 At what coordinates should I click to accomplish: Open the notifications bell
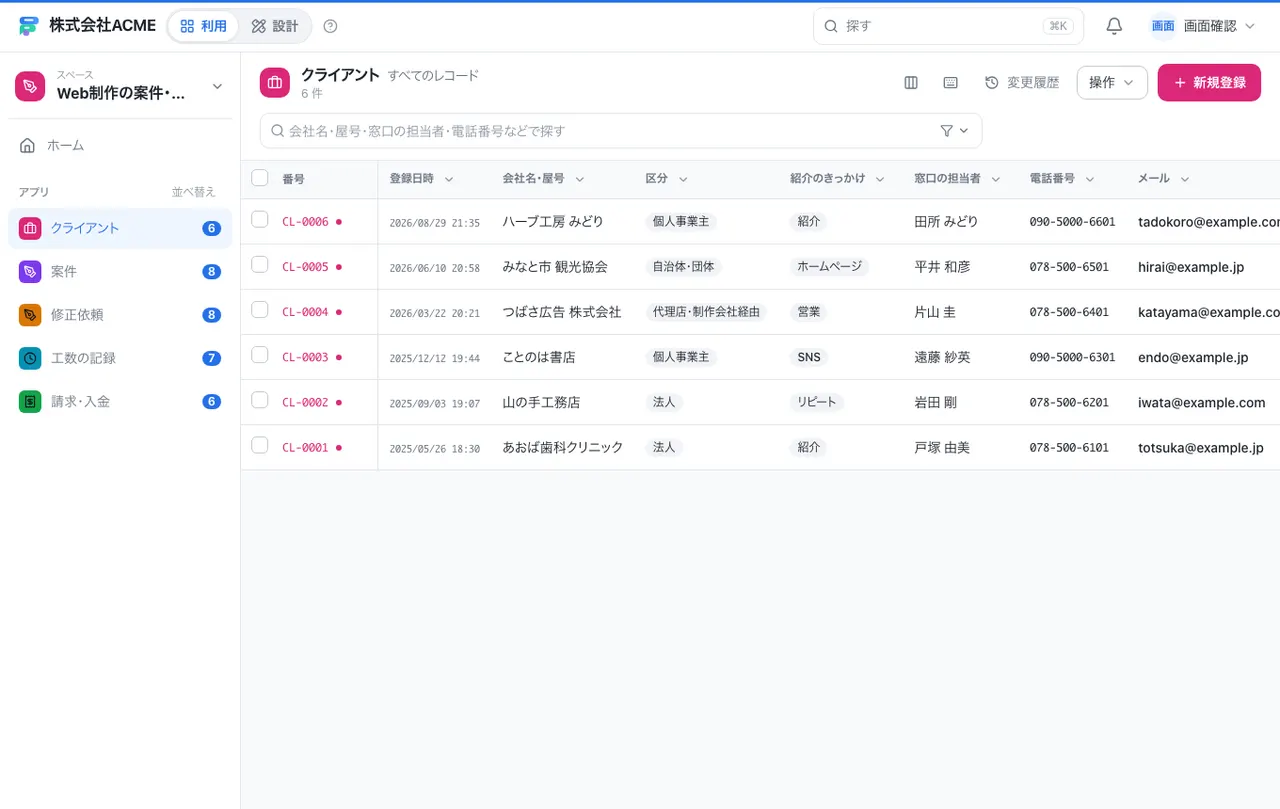[1114, 26]
